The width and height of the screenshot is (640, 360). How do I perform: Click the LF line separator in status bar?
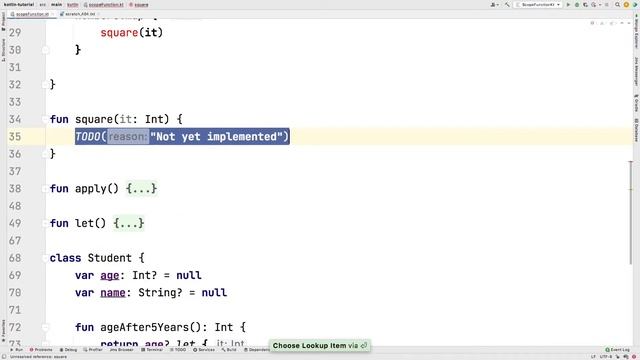(593, 357)
